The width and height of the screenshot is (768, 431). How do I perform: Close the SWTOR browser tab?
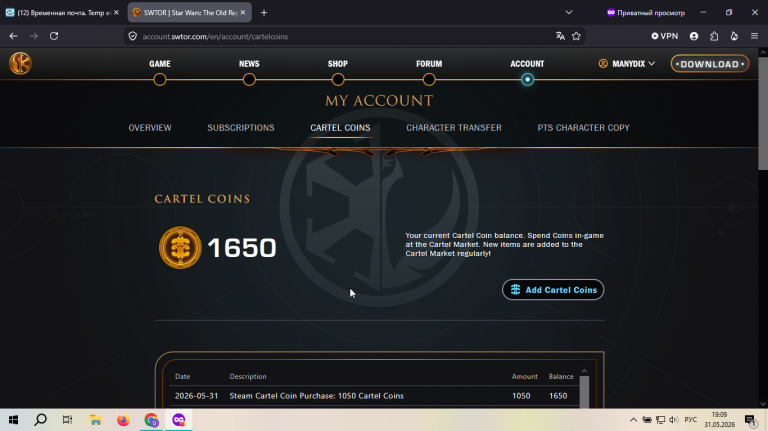pos(243,13)
